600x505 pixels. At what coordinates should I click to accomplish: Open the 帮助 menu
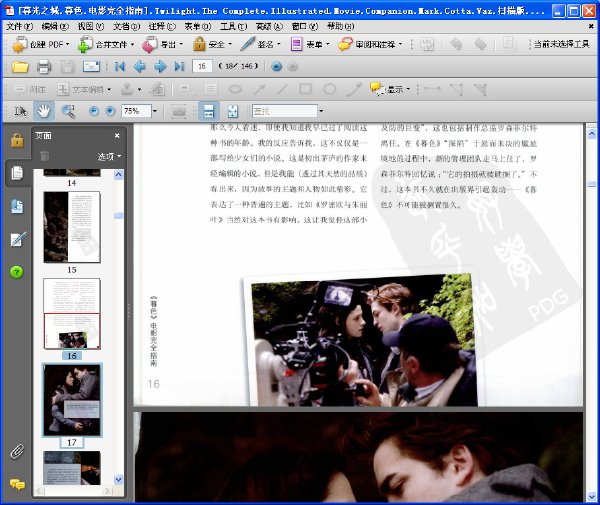[340, 26]
